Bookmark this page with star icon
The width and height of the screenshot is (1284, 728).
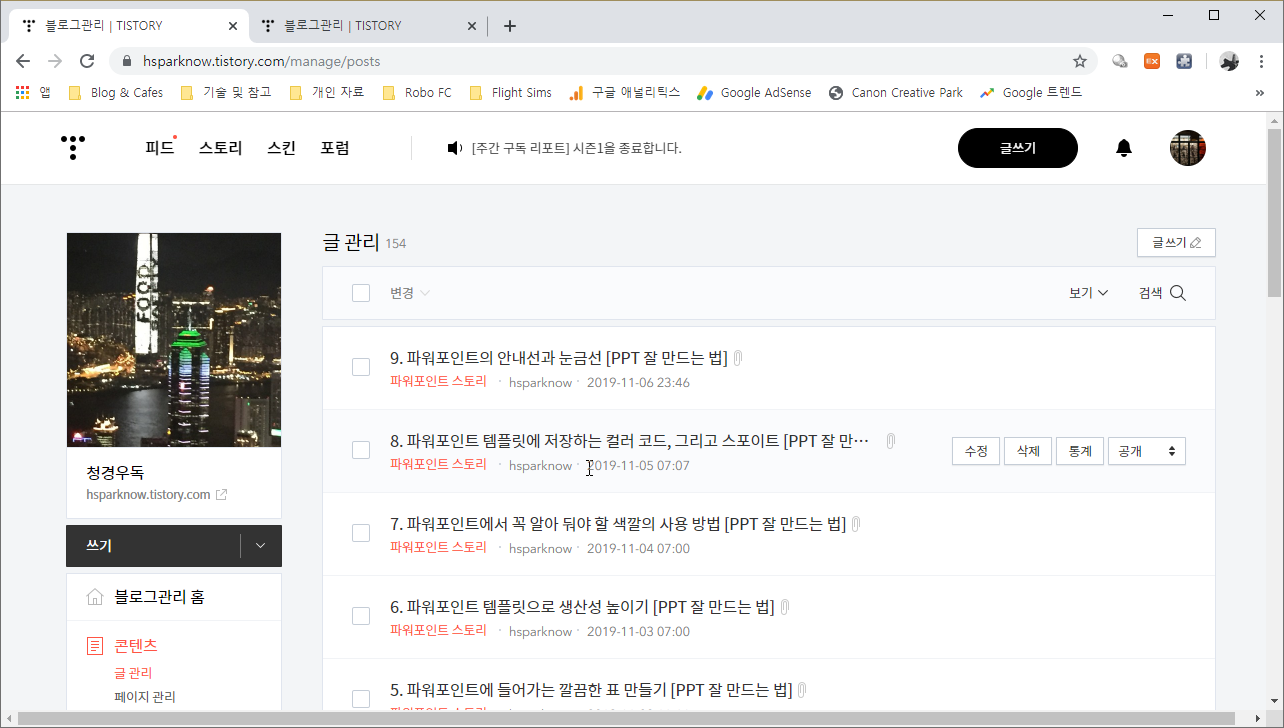point(1080,61)
